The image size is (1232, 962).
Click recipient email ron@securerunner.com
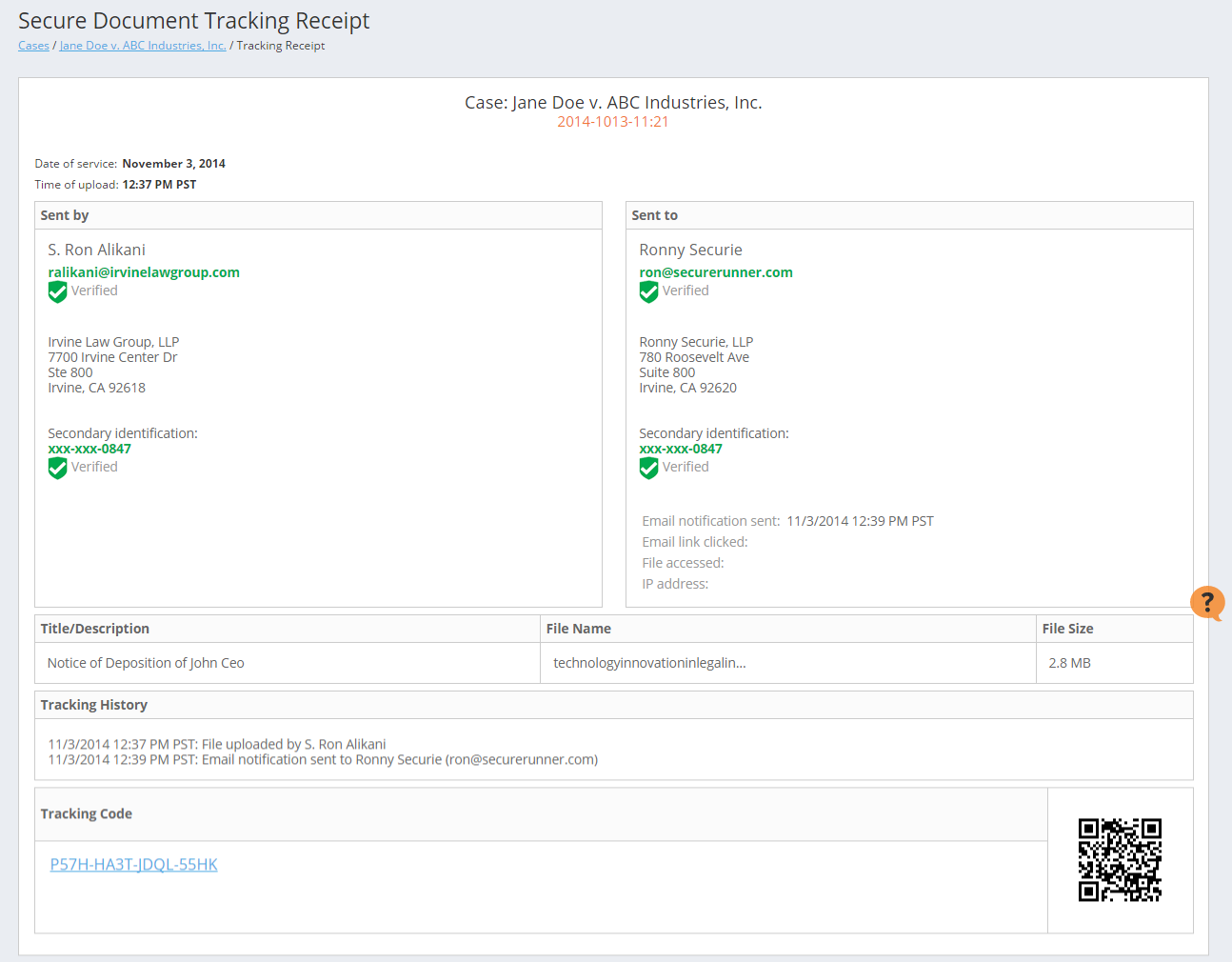point(716,272)
